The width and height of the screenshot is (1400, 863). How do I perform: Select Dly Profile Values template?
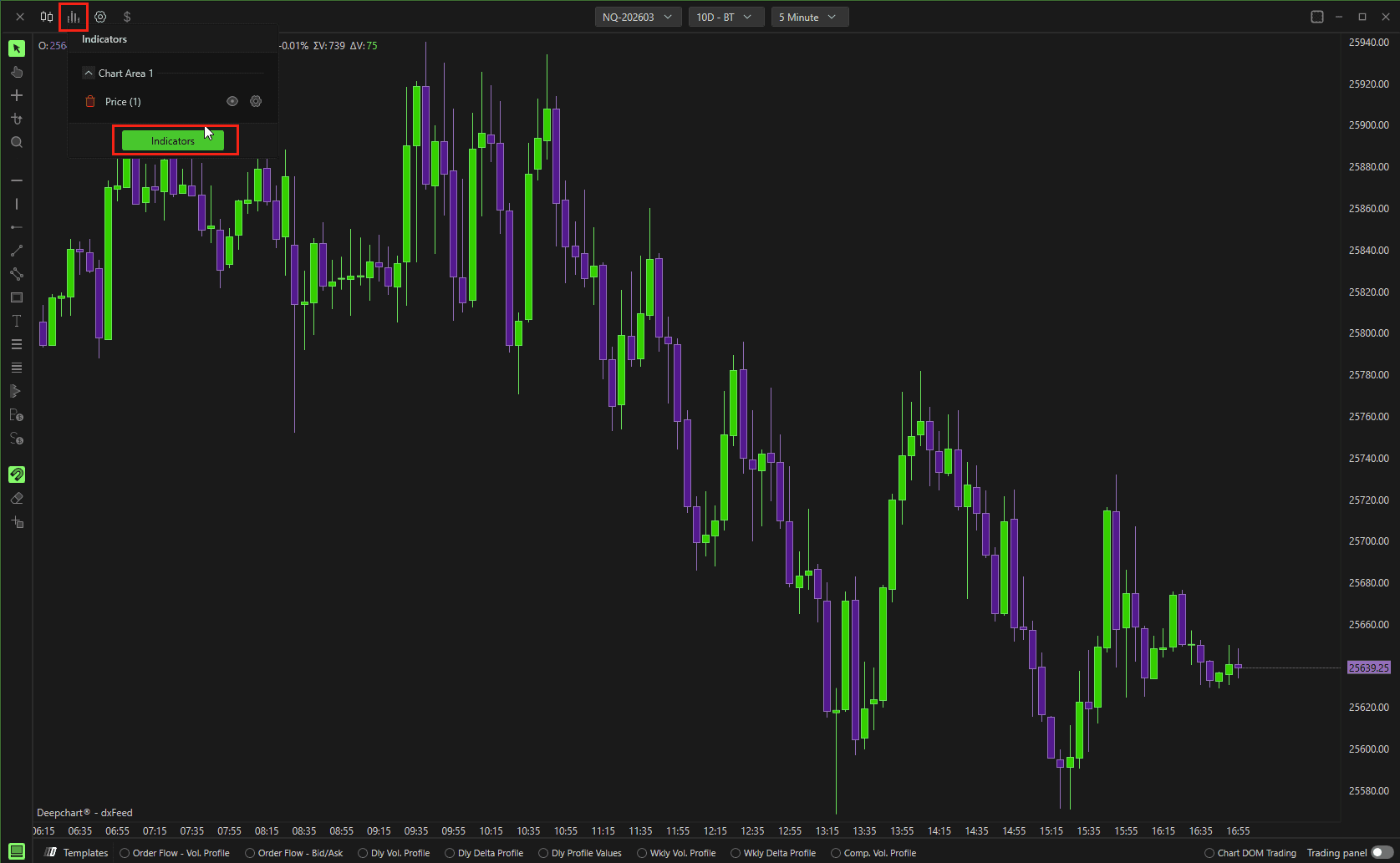point(580,853)
